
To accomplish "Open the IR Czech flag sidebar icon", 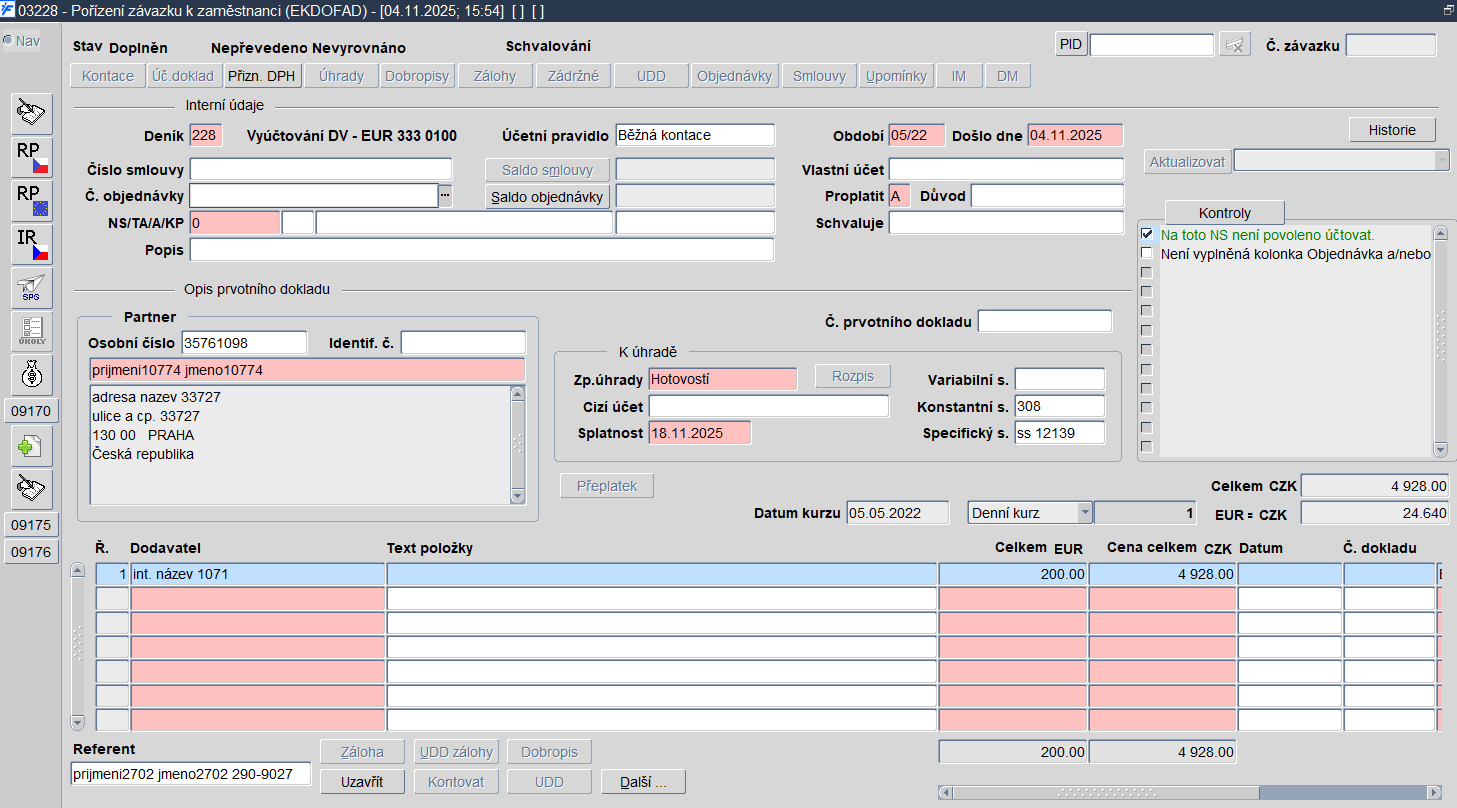I will pyautogui.click(x=32, y=244).
